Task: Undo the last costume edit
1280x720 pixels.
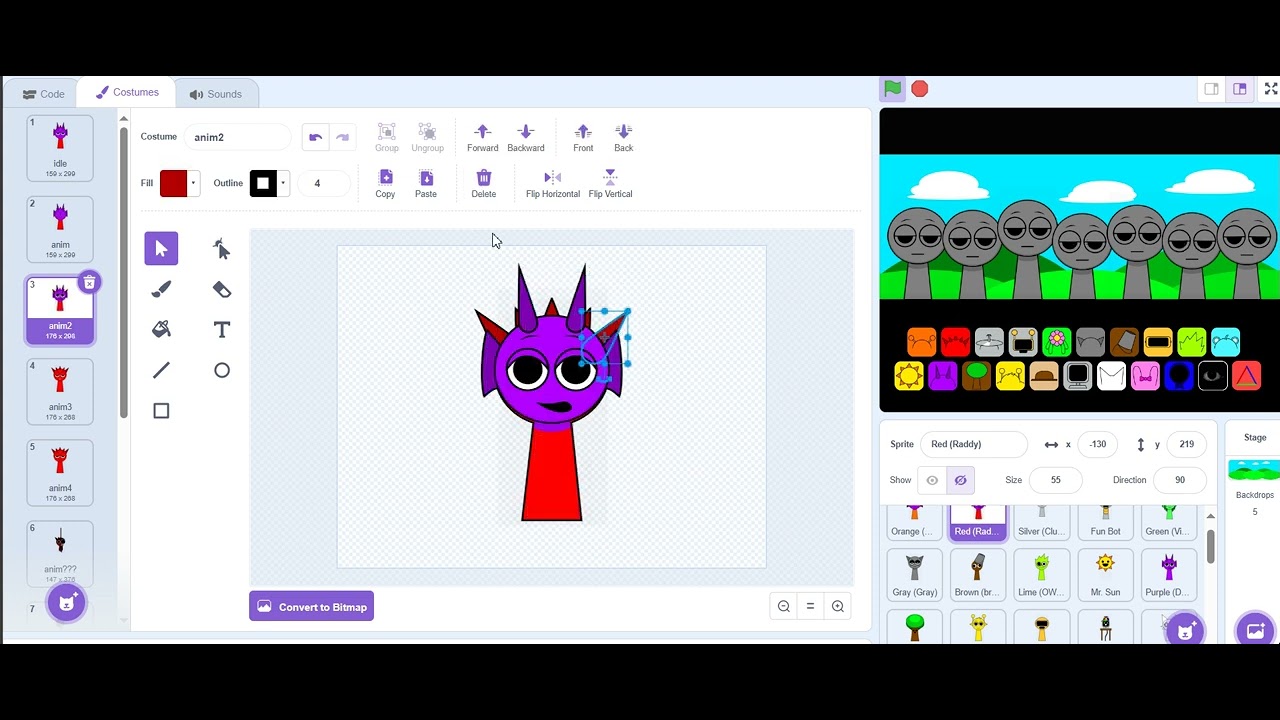Action: click(x=315, y=137)
